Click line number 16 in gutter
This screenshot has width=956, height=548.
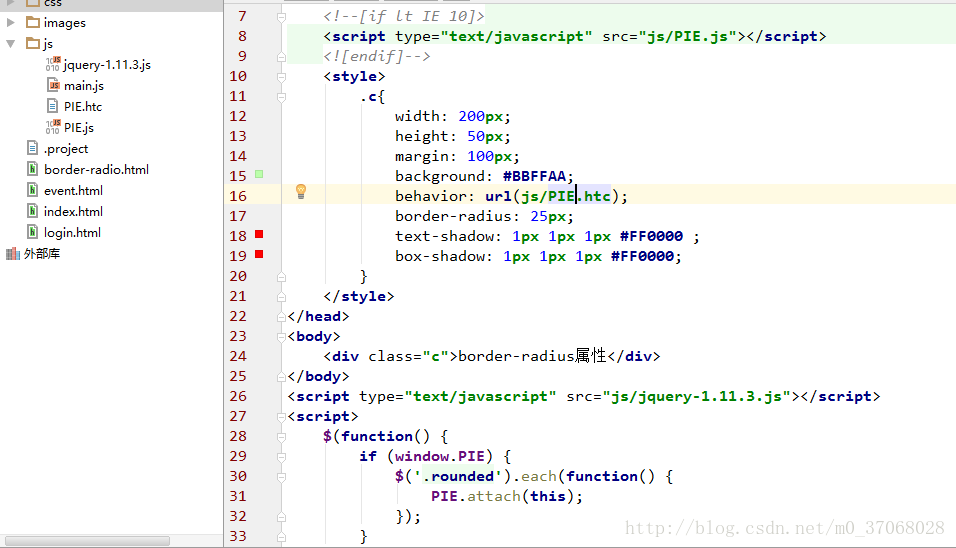click(x=238, y=196)
